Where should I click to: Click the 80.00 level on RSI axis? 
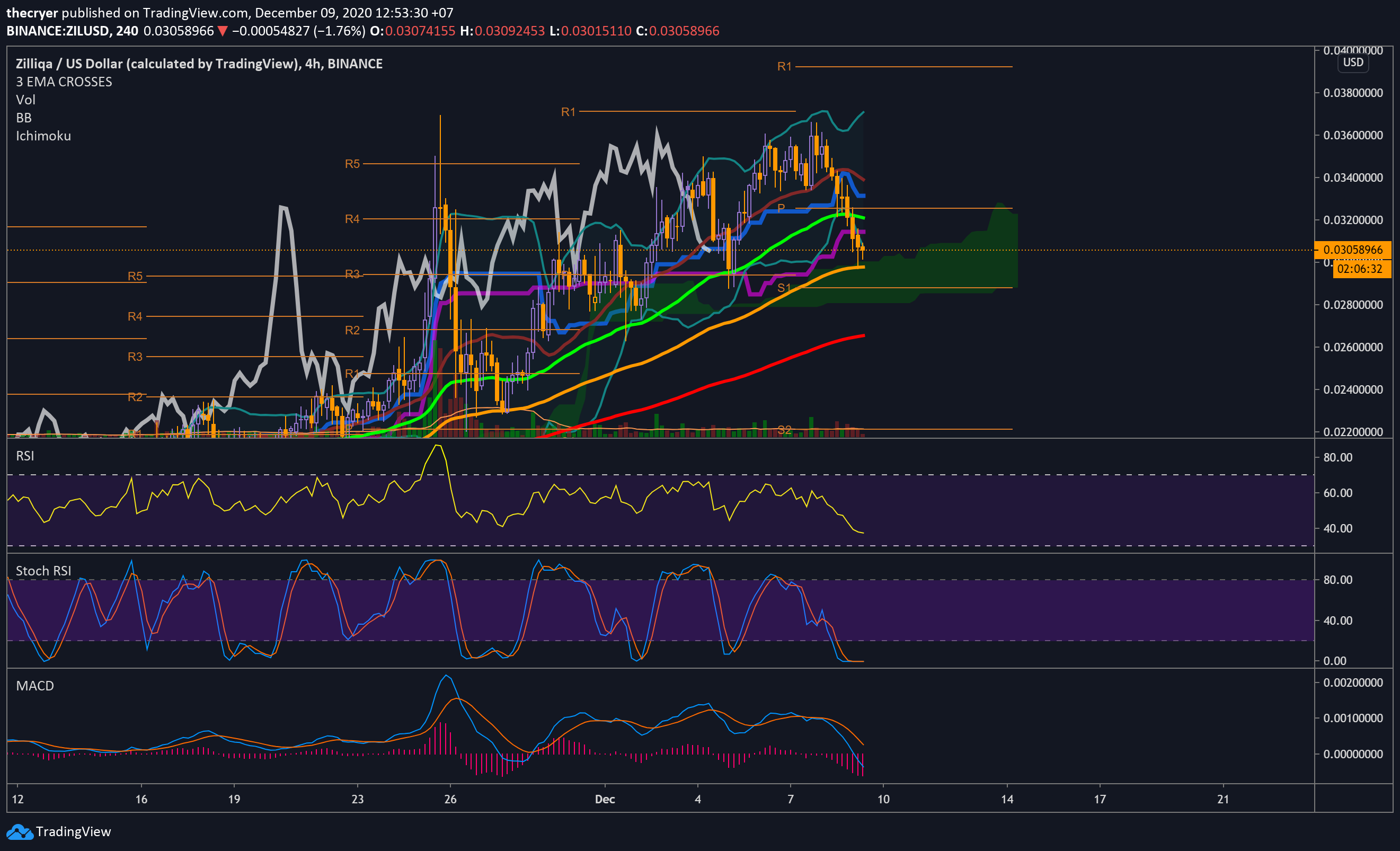coord(1337,457)
